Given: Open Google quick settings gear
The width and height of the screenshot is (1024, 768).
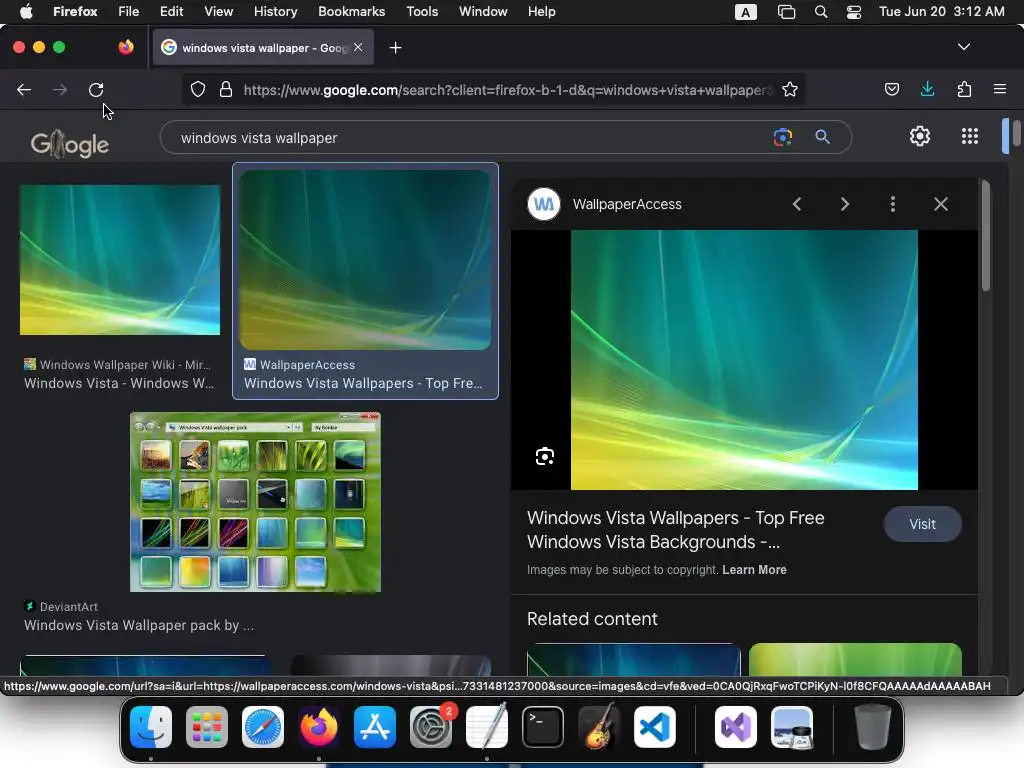Looking at the screenshot, I should (920, 136).
